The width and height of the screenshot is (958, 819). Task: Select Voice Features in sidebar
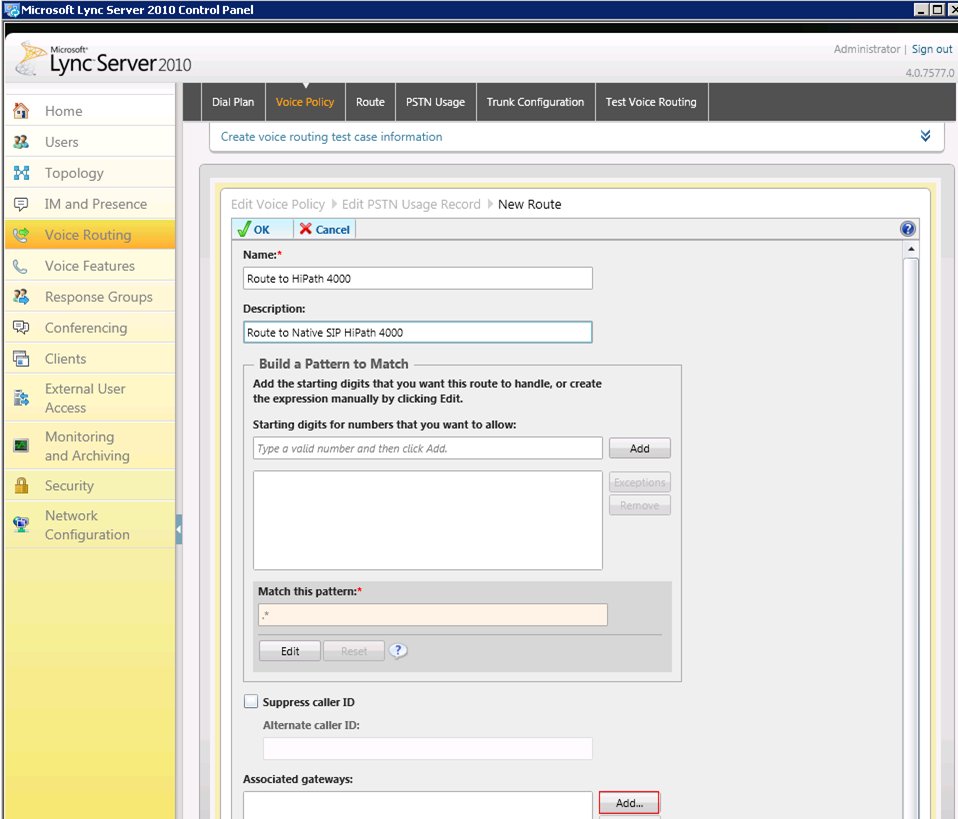[90, 266]
